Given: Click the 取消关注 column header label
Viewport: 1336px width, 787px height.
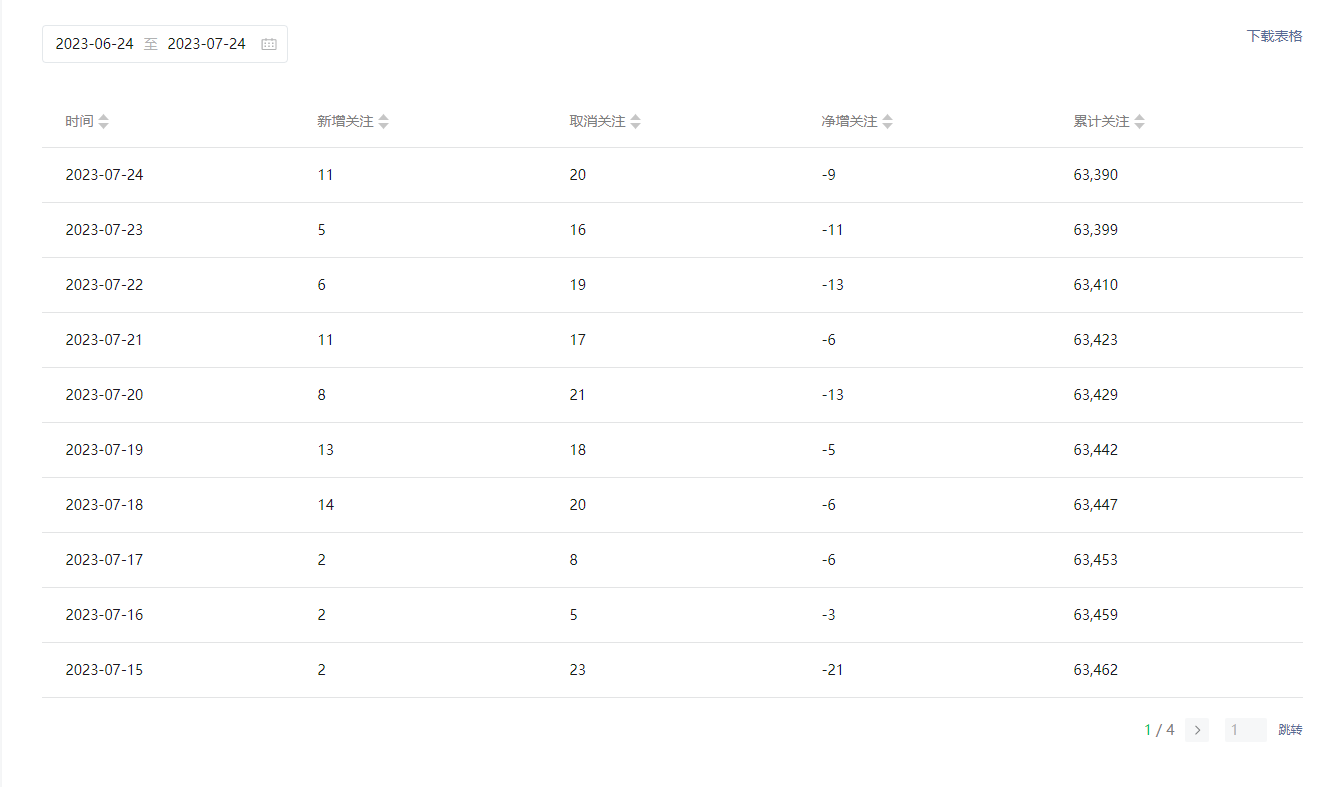Looking at the screenshot, I should pyautogui.click(x=597, y=121).
